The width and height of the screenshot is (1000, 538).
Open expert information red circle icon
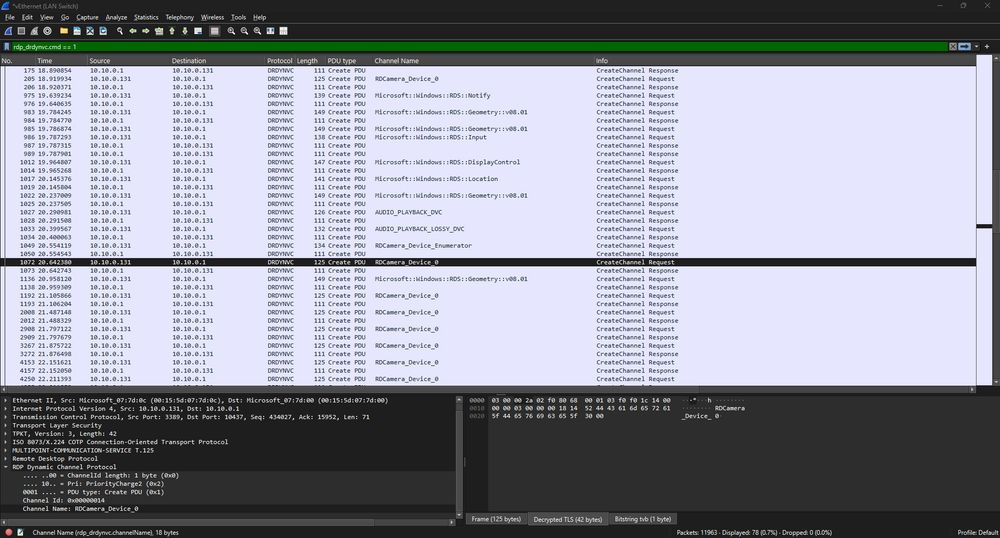coord(8,532)
